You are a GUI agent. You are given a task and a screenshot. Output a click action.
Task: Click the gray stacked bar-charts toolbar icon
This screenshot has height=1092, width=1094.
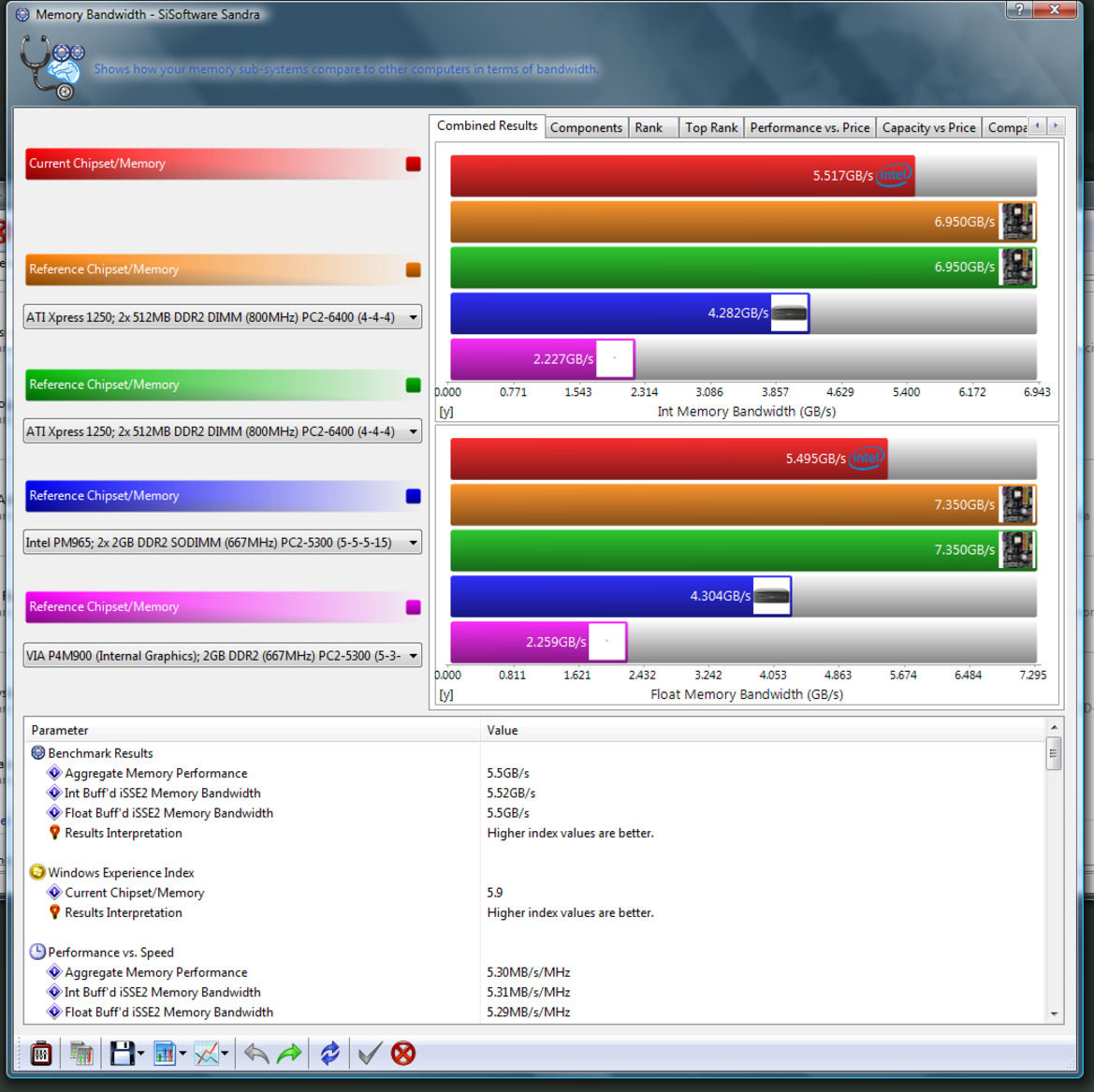tap(81, 1053)
